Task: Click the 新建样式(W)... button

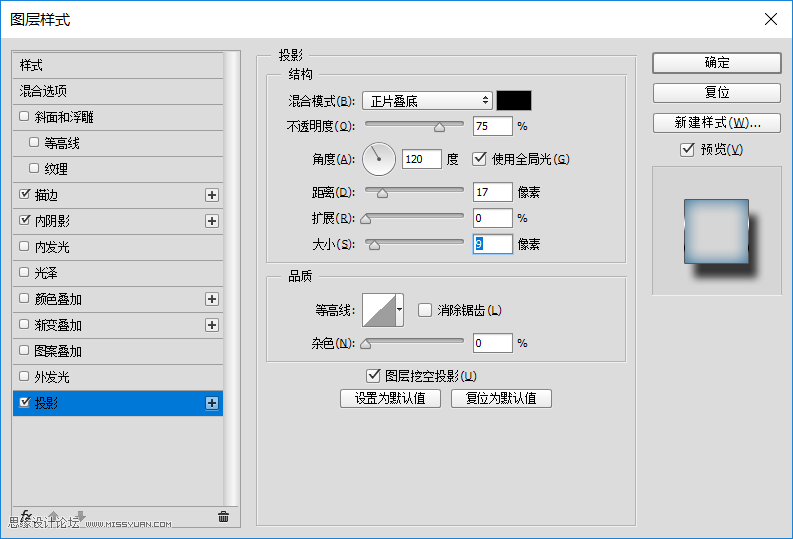Action: point(717,122)
